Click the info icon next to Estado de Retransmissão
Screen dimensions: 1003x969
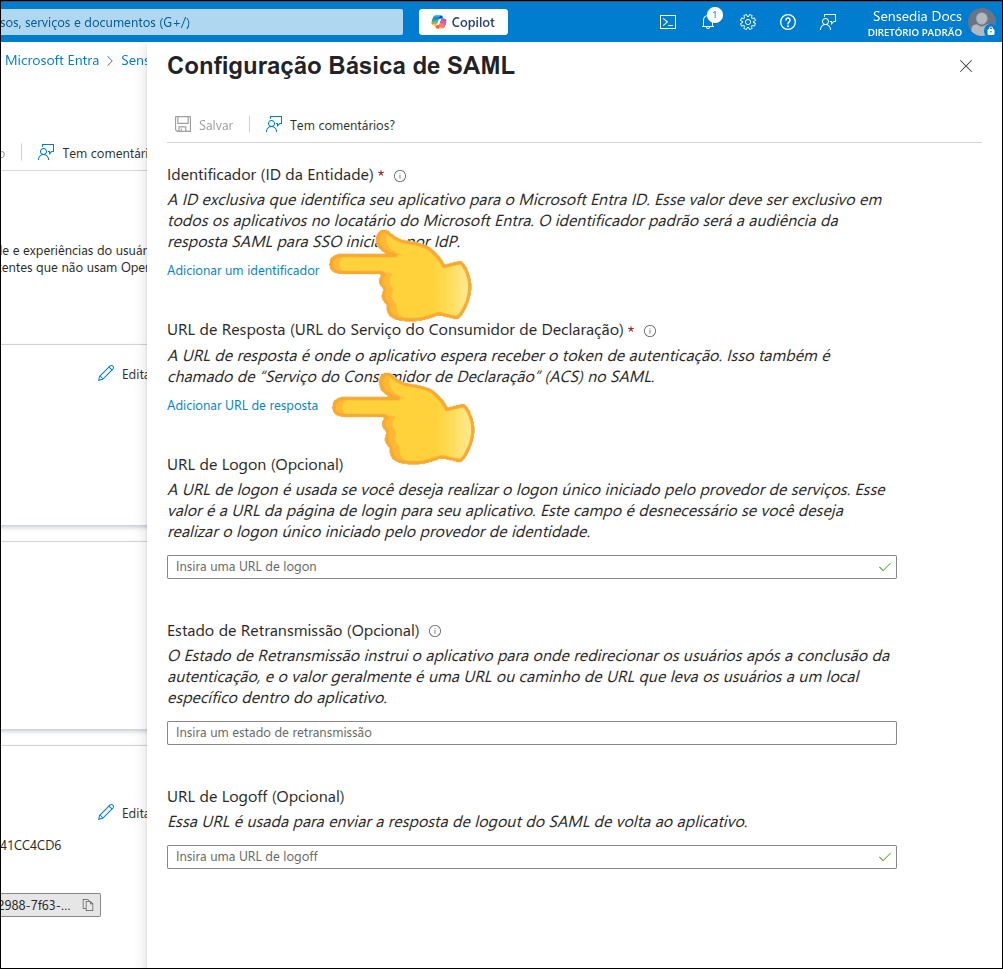(433, 630)
